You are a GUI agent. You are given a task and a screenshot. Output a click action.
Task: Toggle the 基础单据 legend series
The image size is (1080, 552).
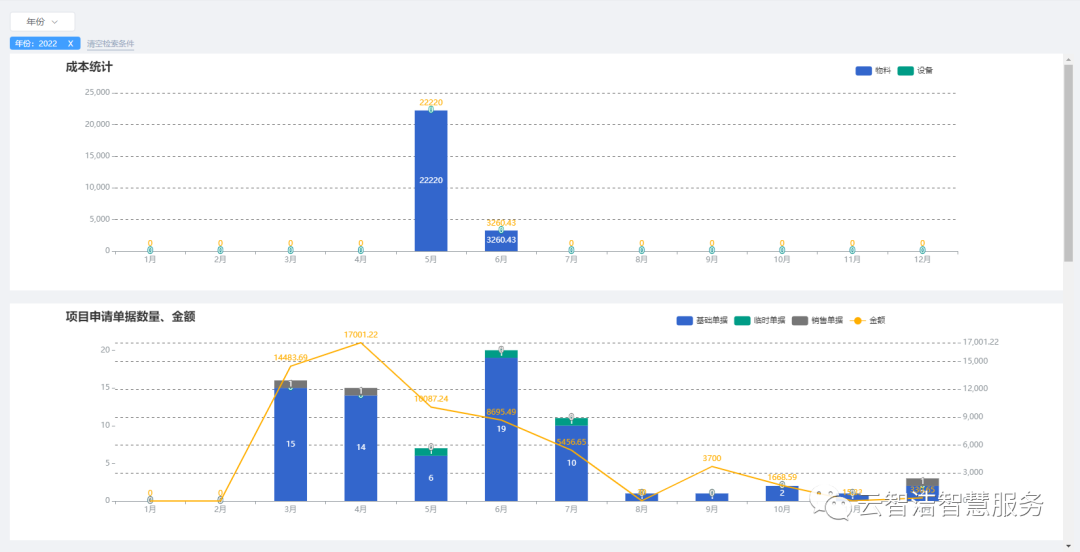click(x=684, y=321)
